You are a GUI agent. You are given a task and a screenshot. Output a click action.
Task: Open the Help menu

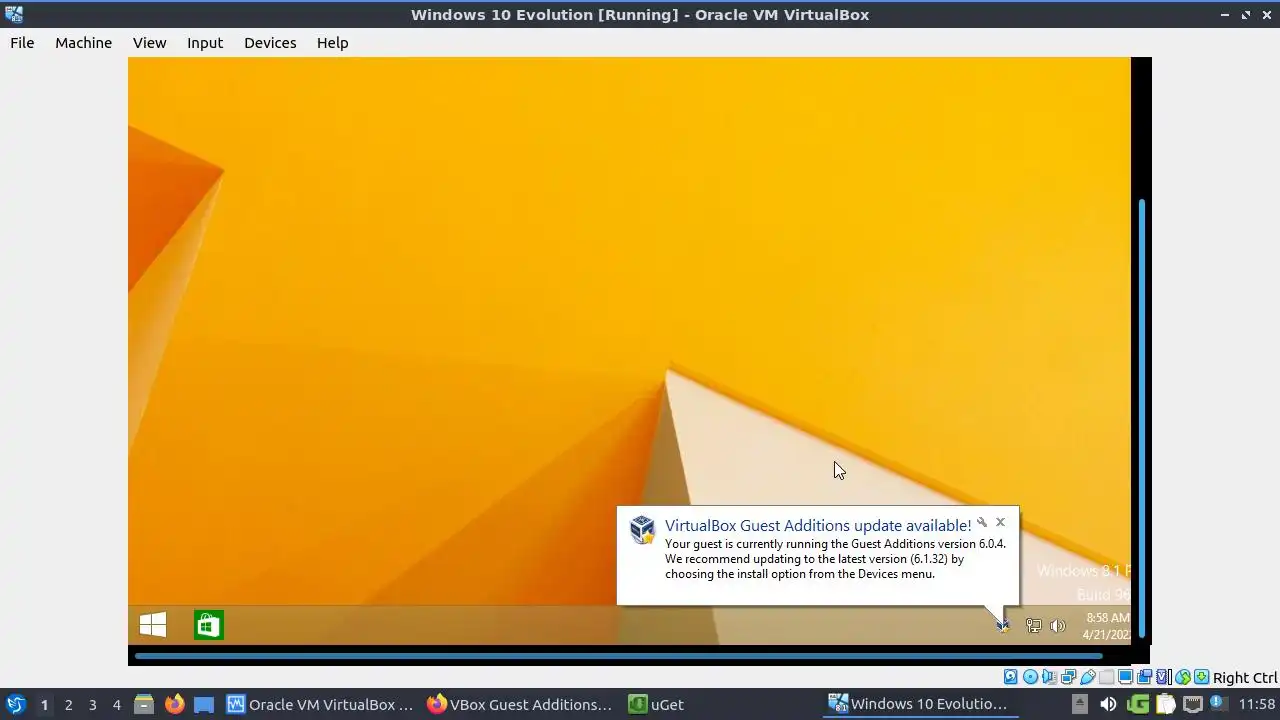332,43
